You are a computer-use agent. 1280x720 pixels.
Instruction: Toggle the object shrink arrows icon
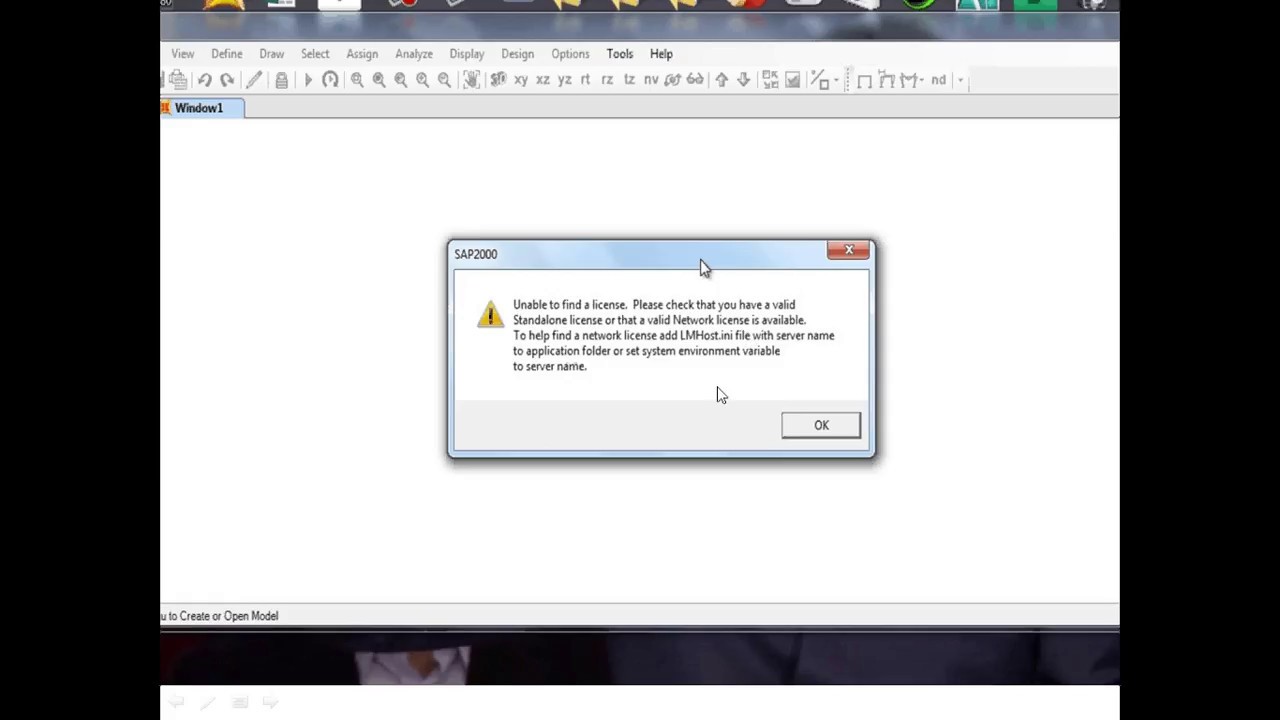[x=770, y=80]
